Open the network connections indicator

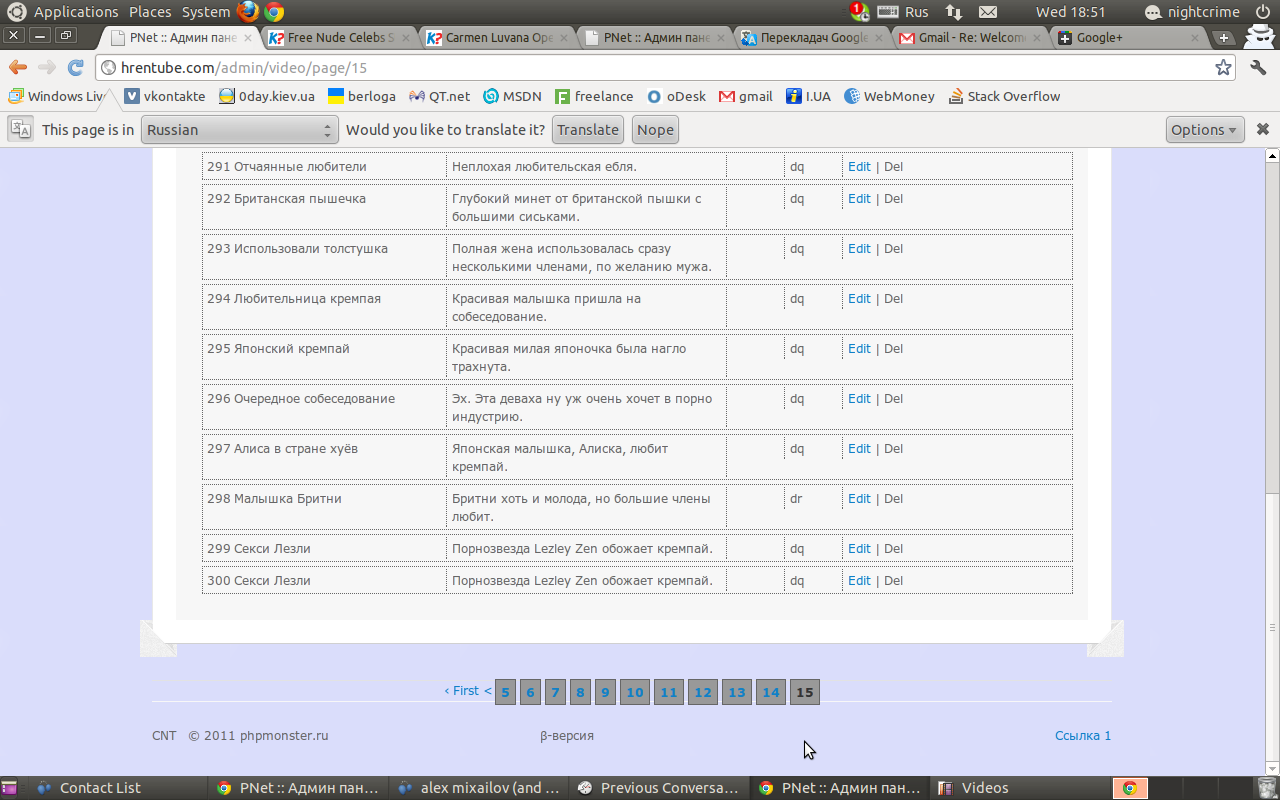(x=954, y=12)
